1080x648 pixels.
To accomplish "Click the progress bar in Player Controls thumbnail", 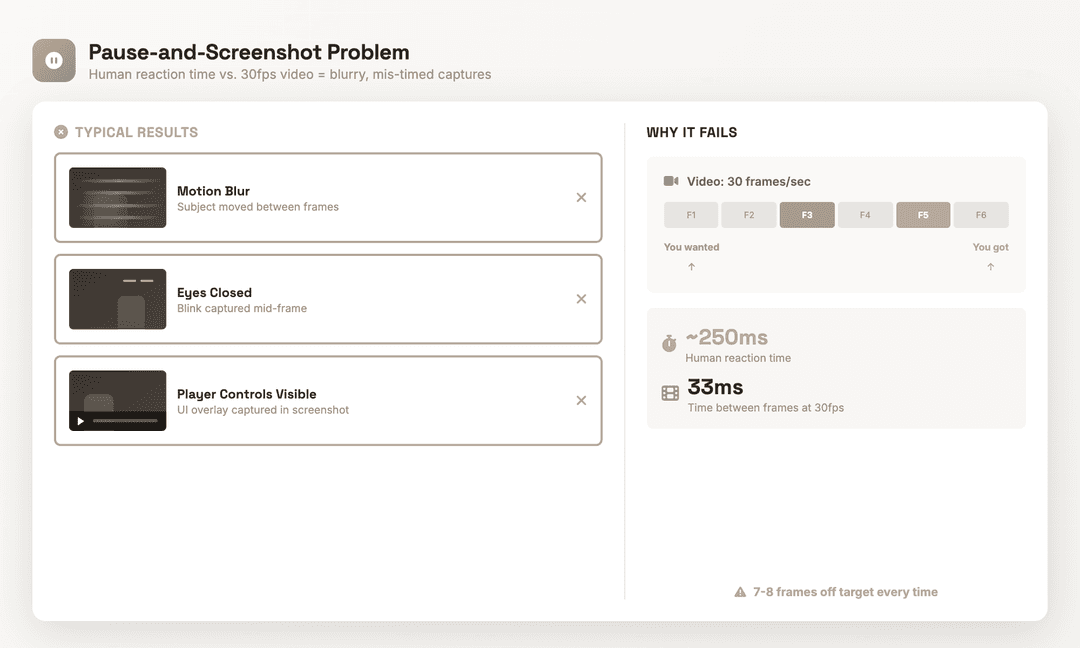I will (125, 421).
